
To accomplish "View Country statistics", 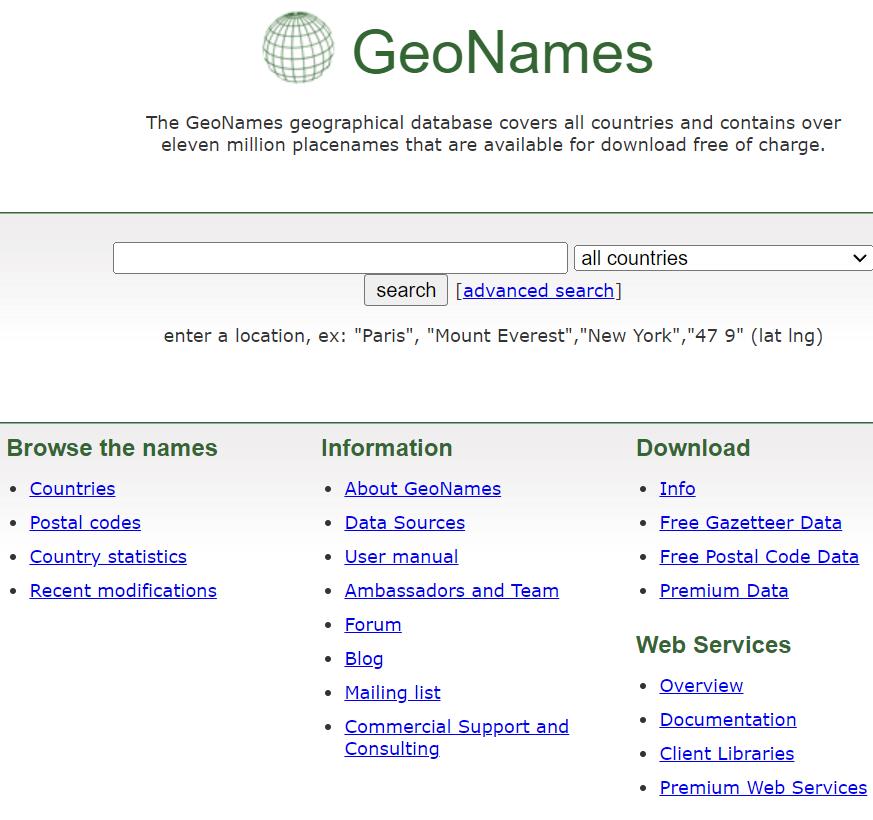I will click(108, 557).
